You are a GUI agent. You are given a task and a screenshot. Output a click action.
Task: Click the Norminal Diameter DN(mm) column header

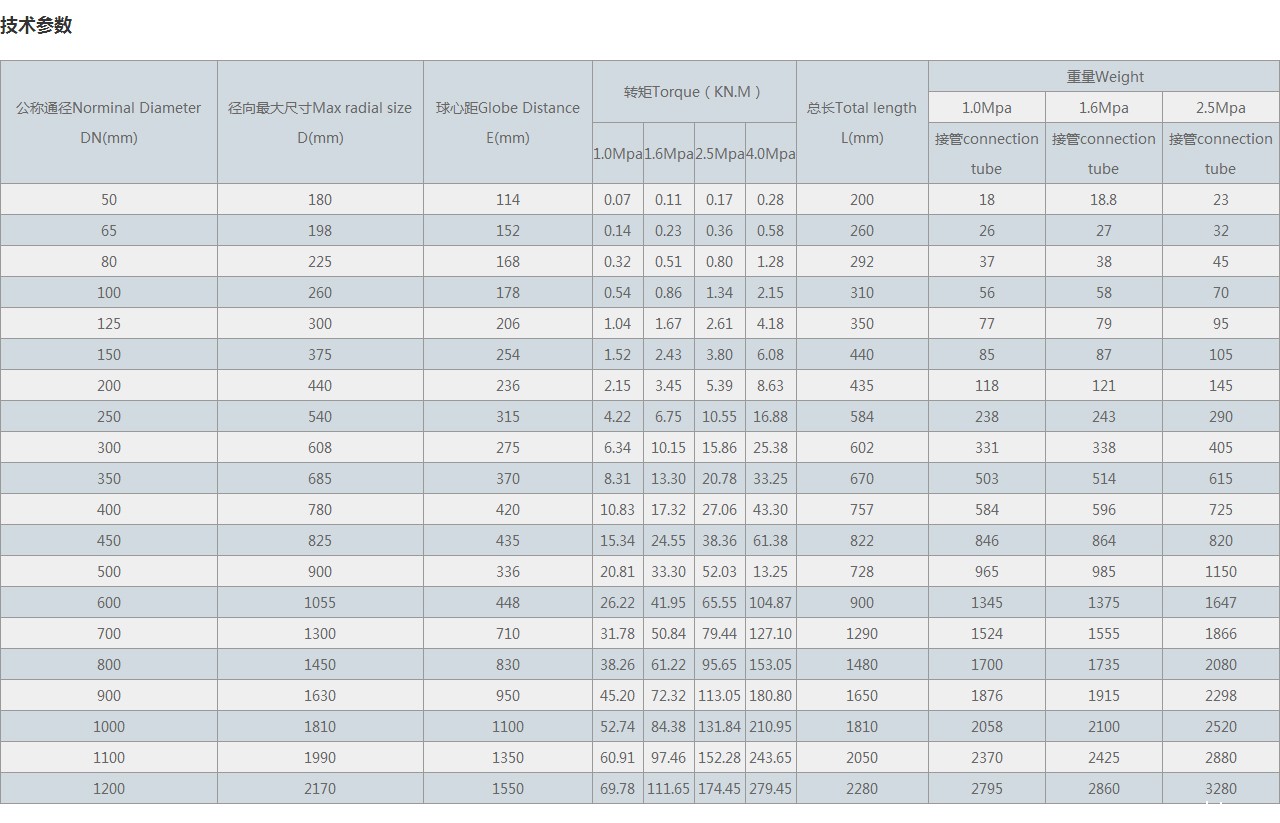pyautogui.click(x=108, y=122)
